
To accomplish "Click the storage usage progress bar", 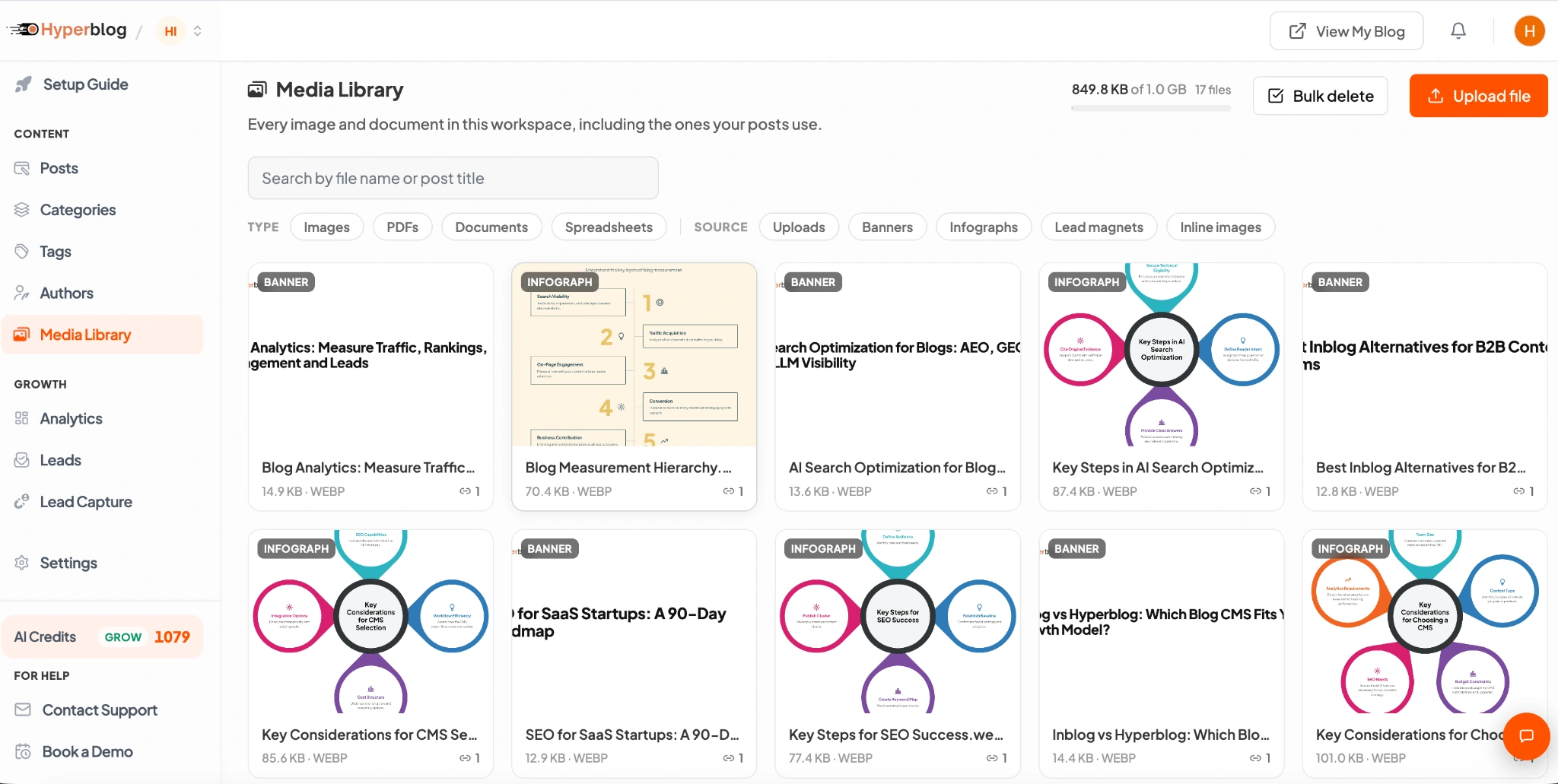I will click(1151, 109).
